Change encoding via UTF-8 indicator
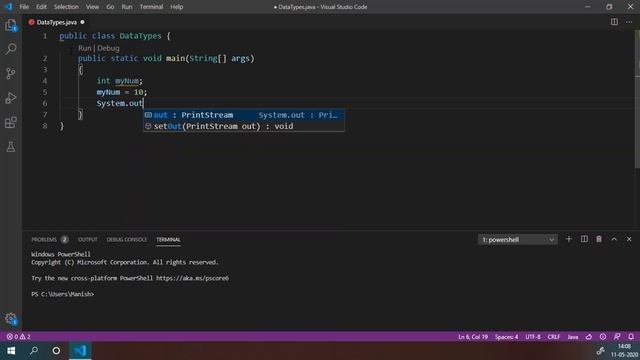This screenshot has height=360, width=640. click(x=533, y=337)
